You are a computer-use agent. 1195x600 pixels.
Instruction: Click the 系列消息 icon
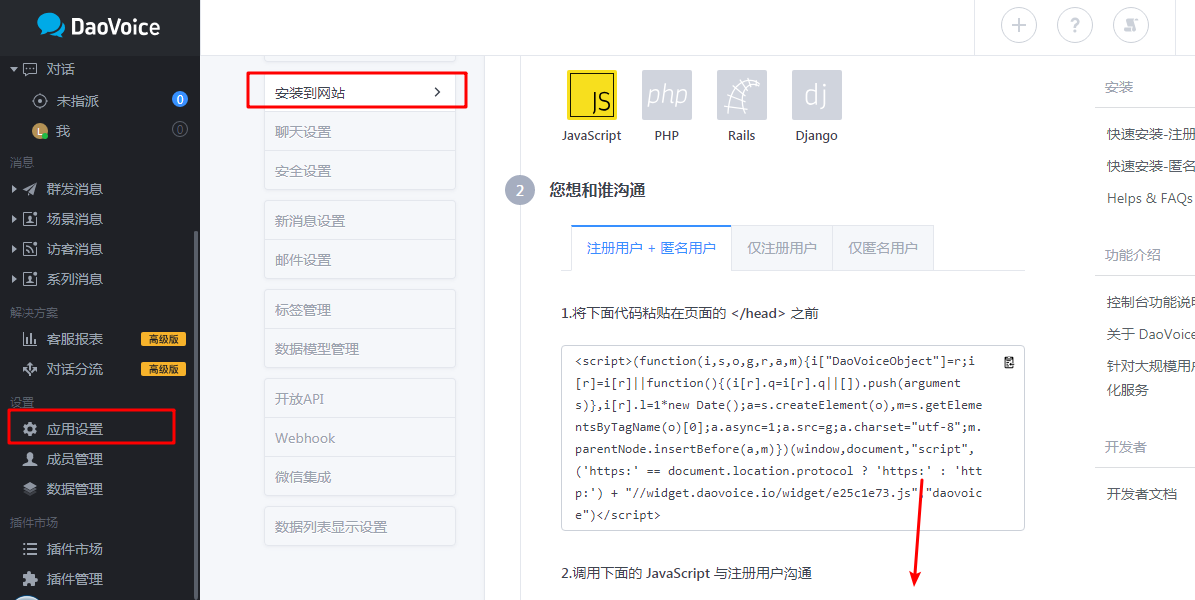(30, 279)
